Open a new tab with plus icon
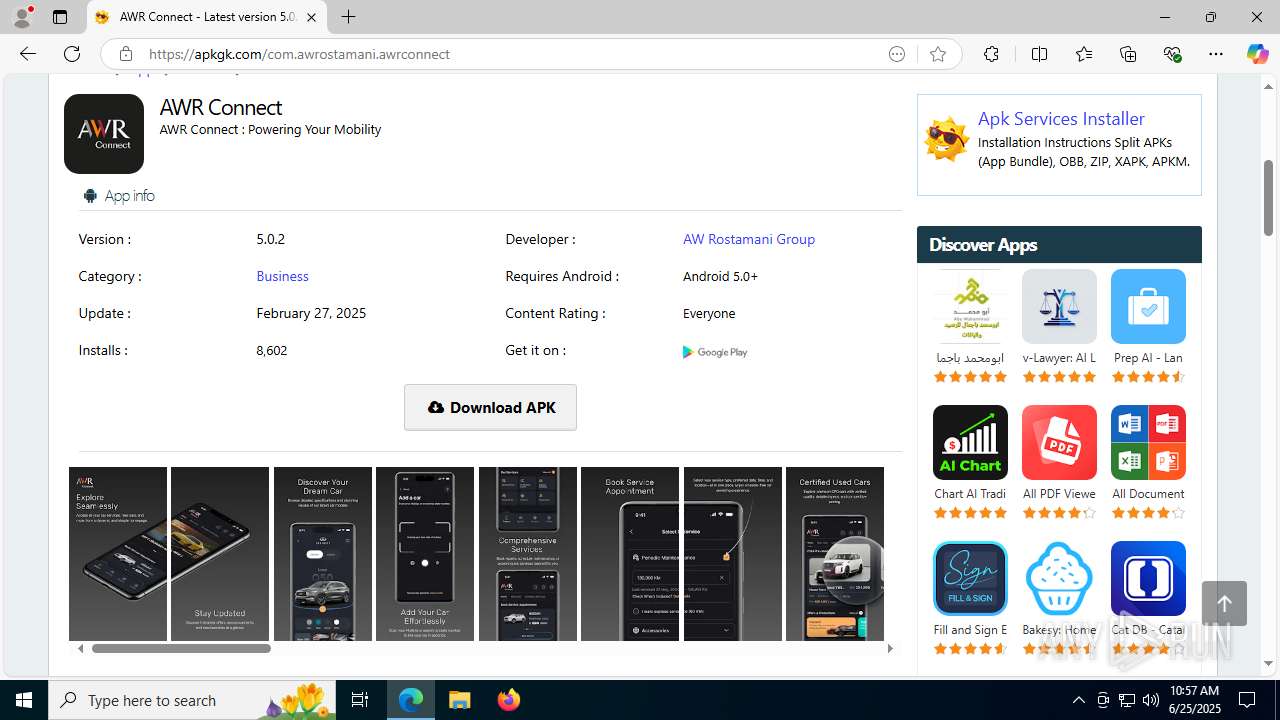The width and height of the screenshot is (1280, 720). pyautogui.click(x=348, y=17)
